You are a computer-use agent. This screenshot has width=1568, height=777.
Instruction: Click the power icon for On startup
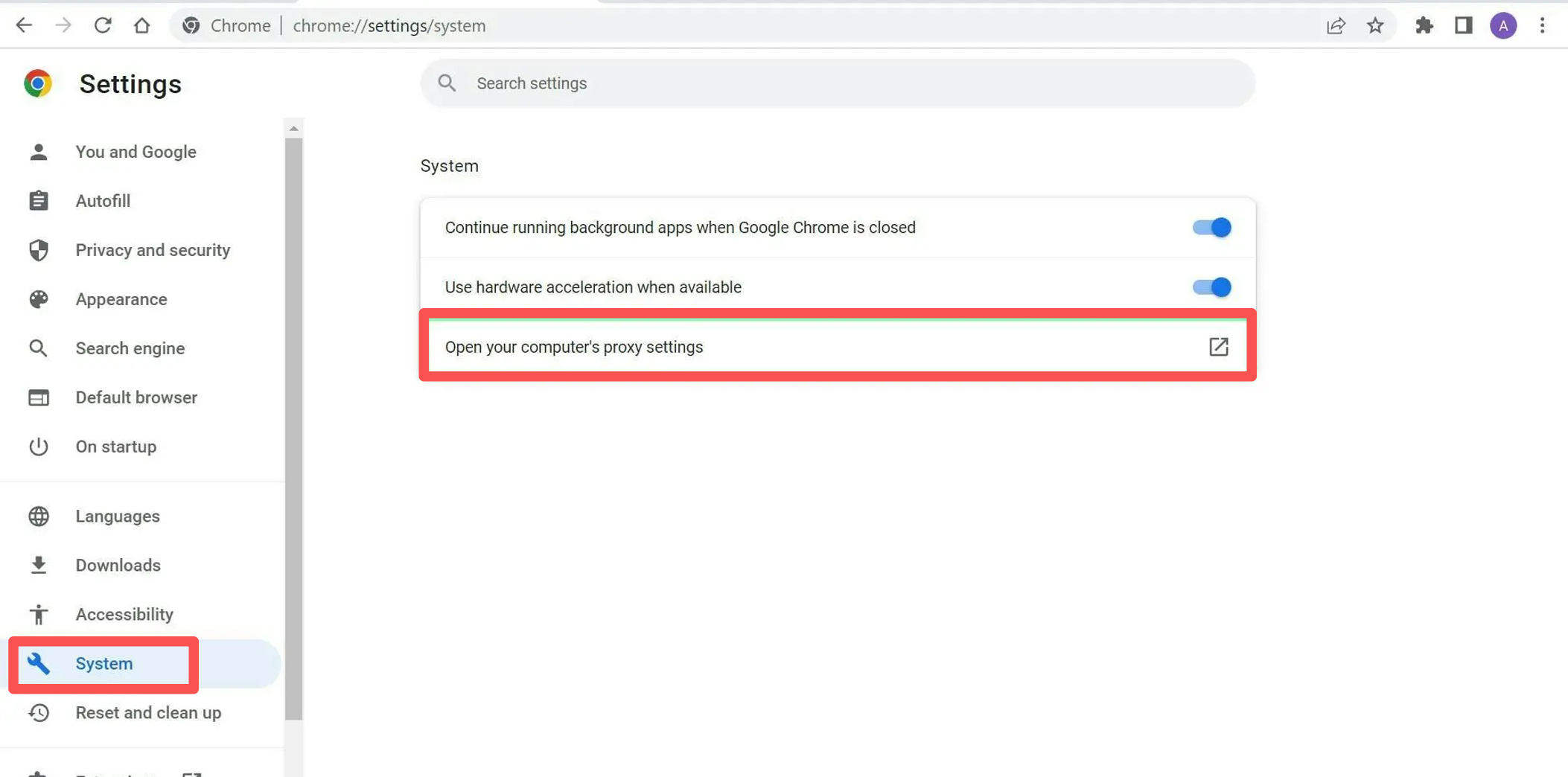(x=39, y=447)
